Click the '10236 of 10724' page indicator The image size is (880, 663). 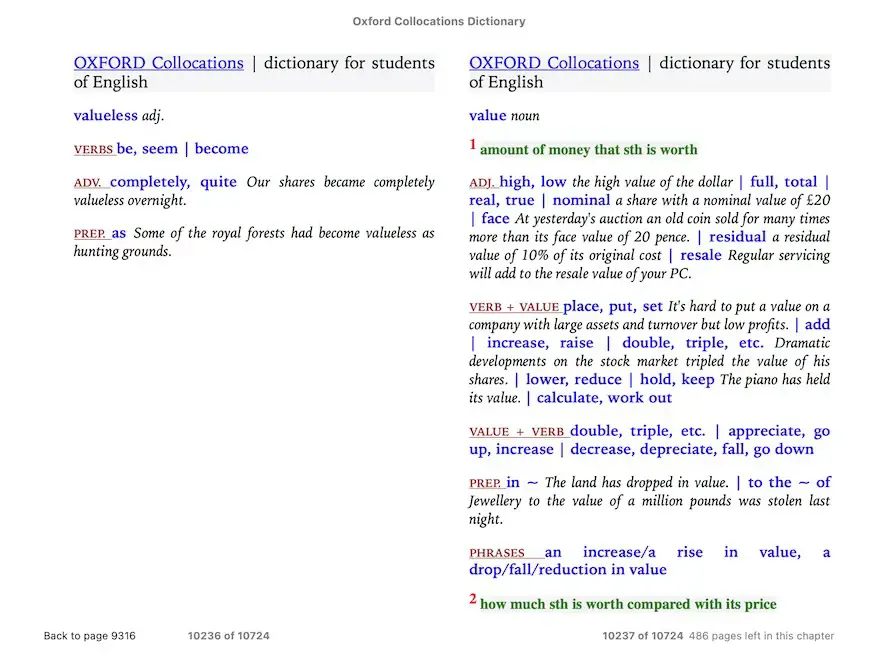(228, 636)
